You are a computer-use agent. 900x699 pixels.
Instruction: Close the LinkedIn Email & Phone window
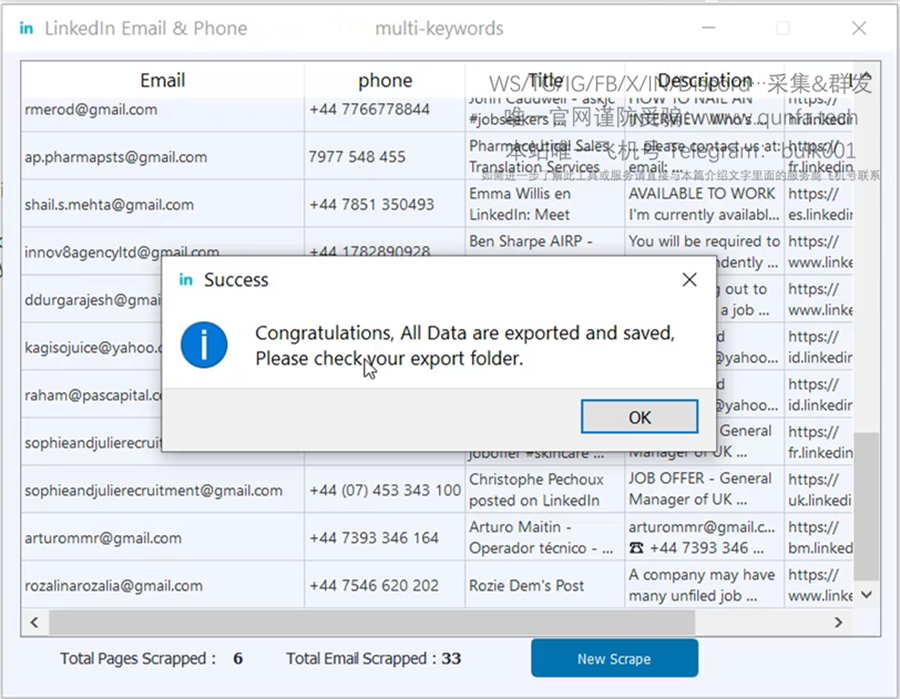click(x=859, y=28)
